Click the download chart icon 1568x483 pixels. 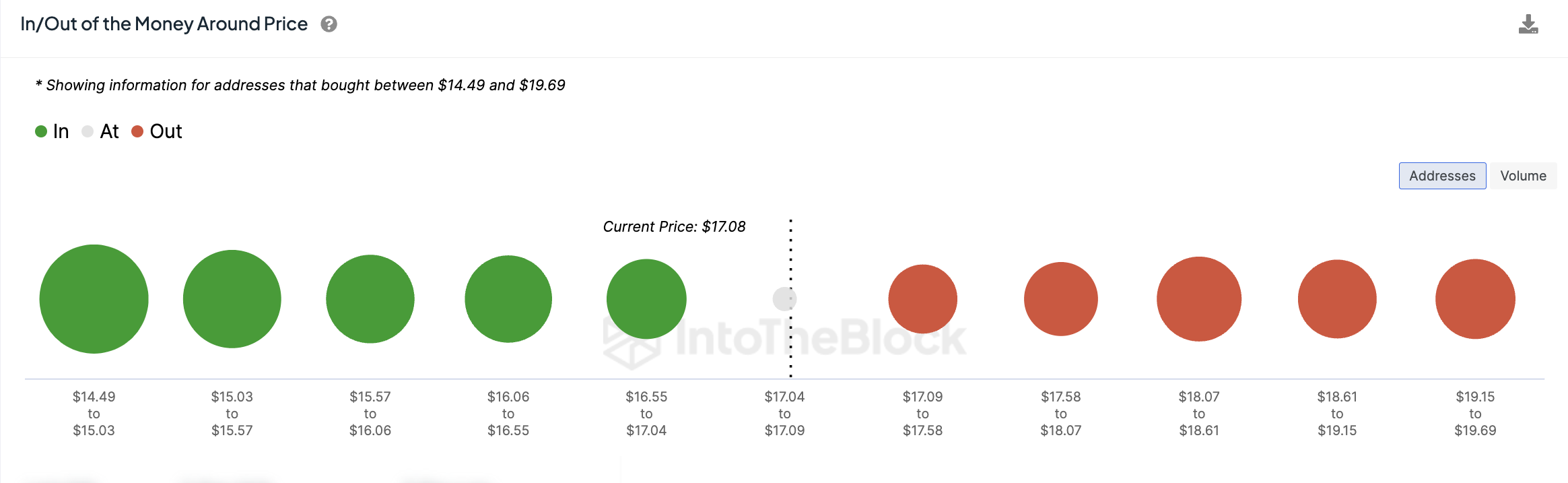(x=1528, y=24)
